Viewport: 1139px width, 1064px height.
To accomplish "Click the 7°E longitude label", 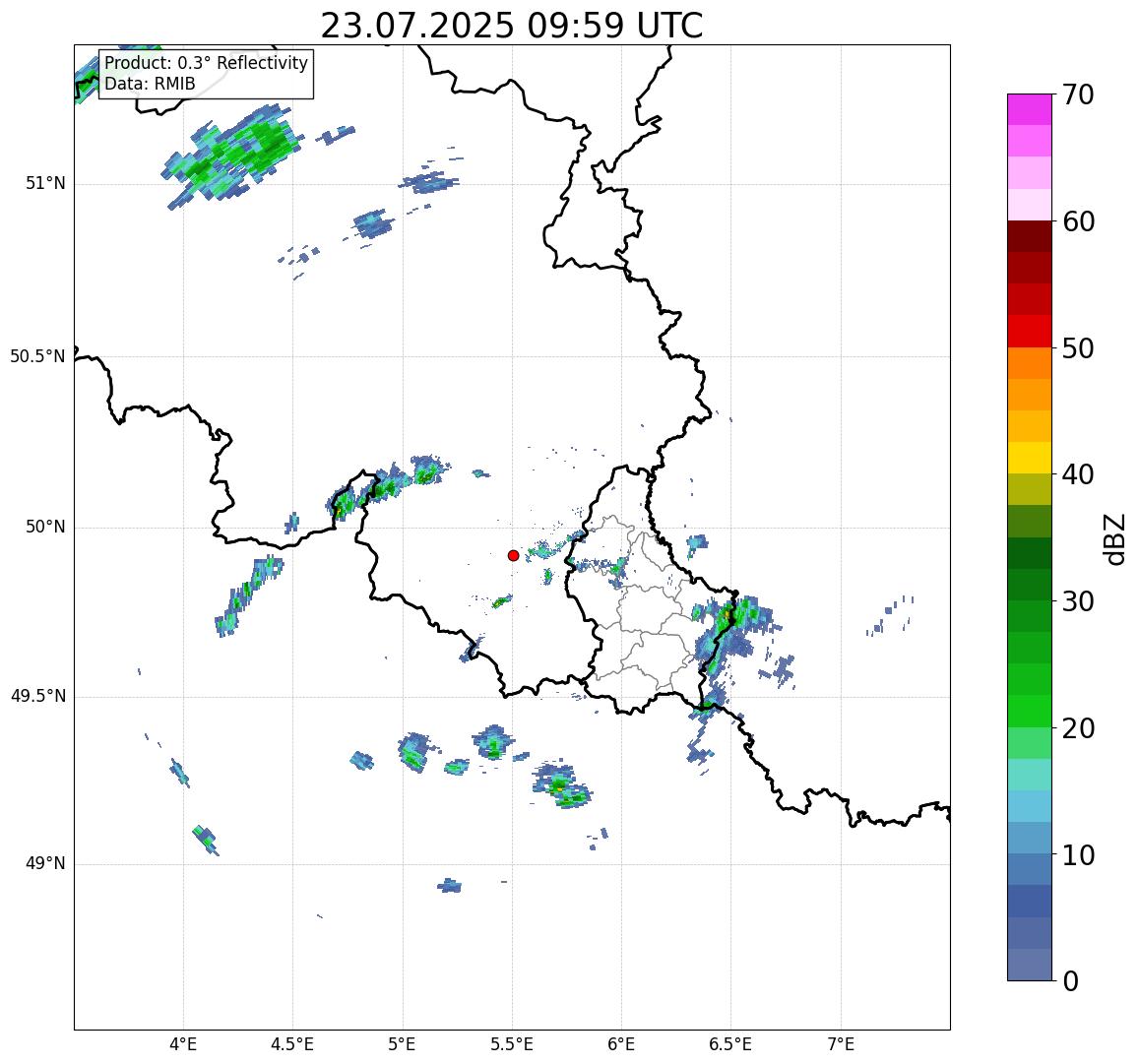I will click(841, 1045).
